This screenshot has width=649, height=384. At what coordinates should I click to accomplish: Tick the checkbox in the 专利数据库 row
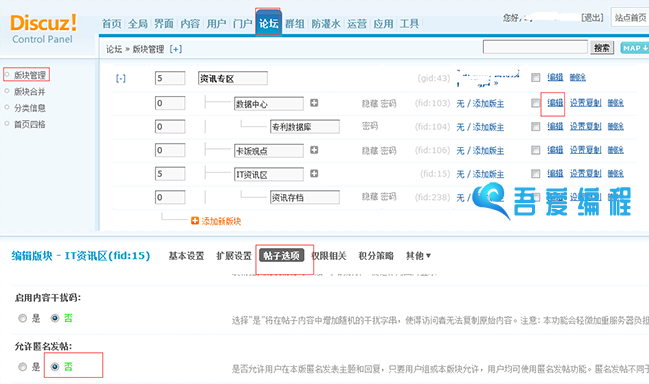click(x=536, y=127)
